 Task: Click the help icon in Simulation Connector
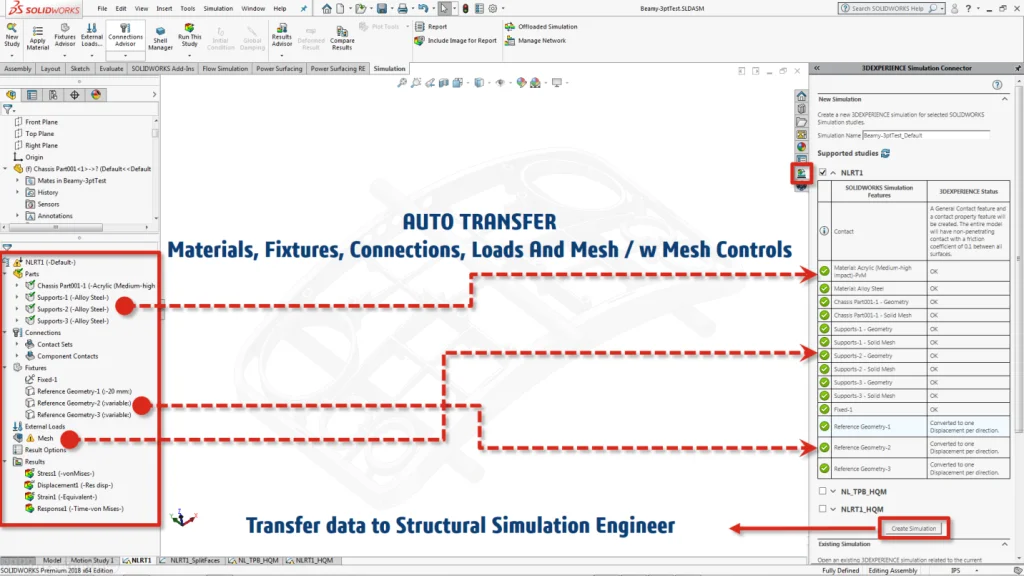(x=997, y=85)
